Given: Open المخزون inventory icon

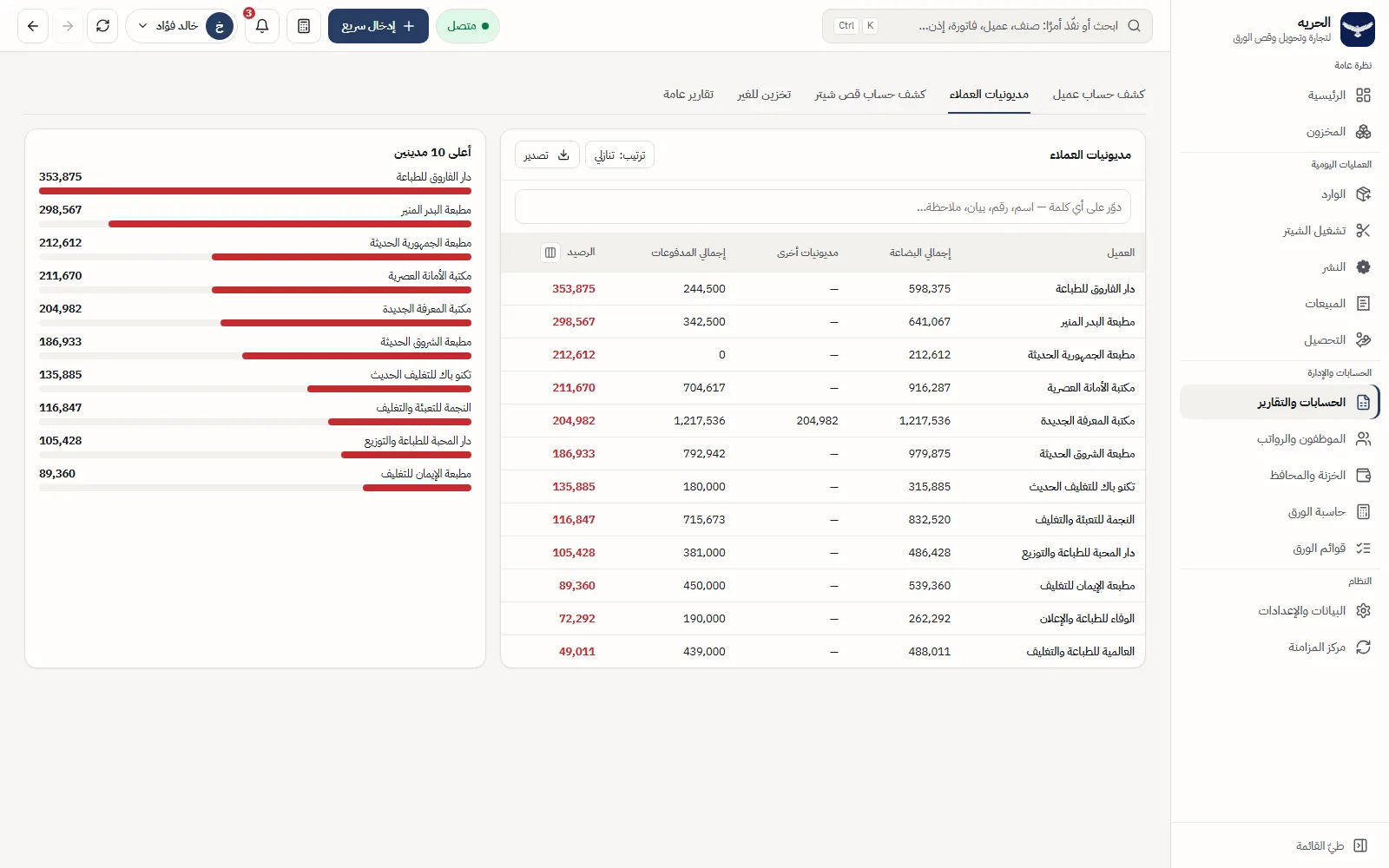Looking at the screenshot, I should (1363, 132).
